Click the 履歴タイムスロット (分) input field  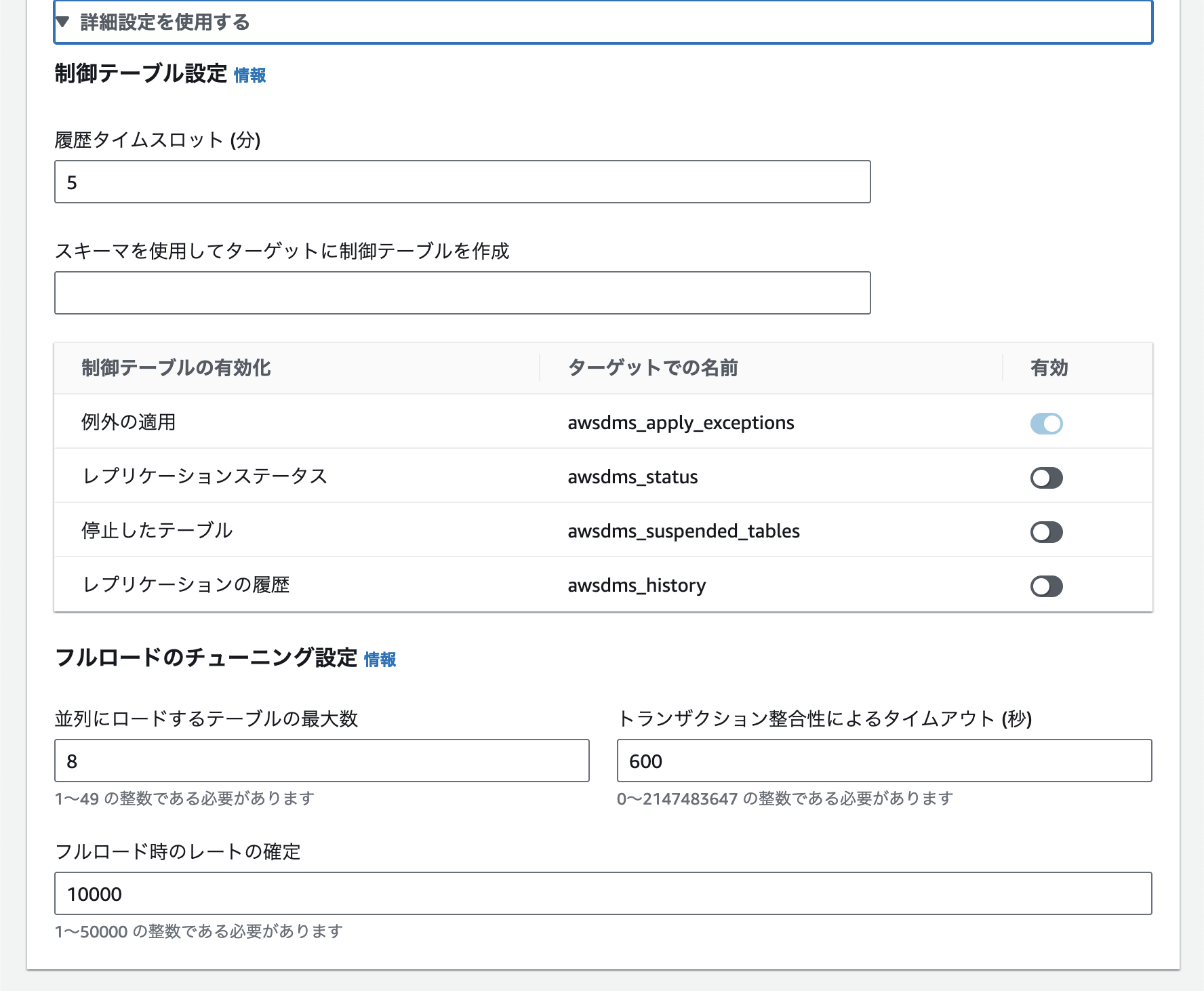(462, 182)
